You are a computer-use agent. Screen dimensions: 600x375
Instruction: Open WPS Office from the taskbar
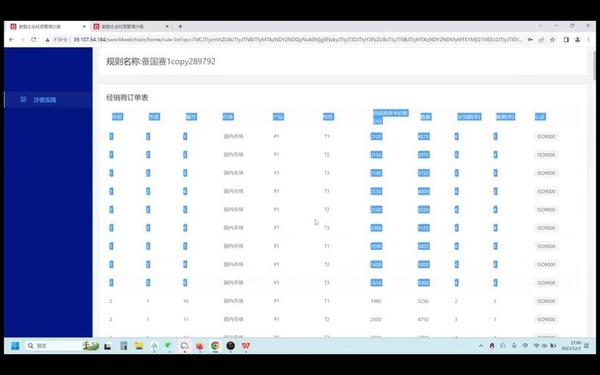(x=246, y=346)
